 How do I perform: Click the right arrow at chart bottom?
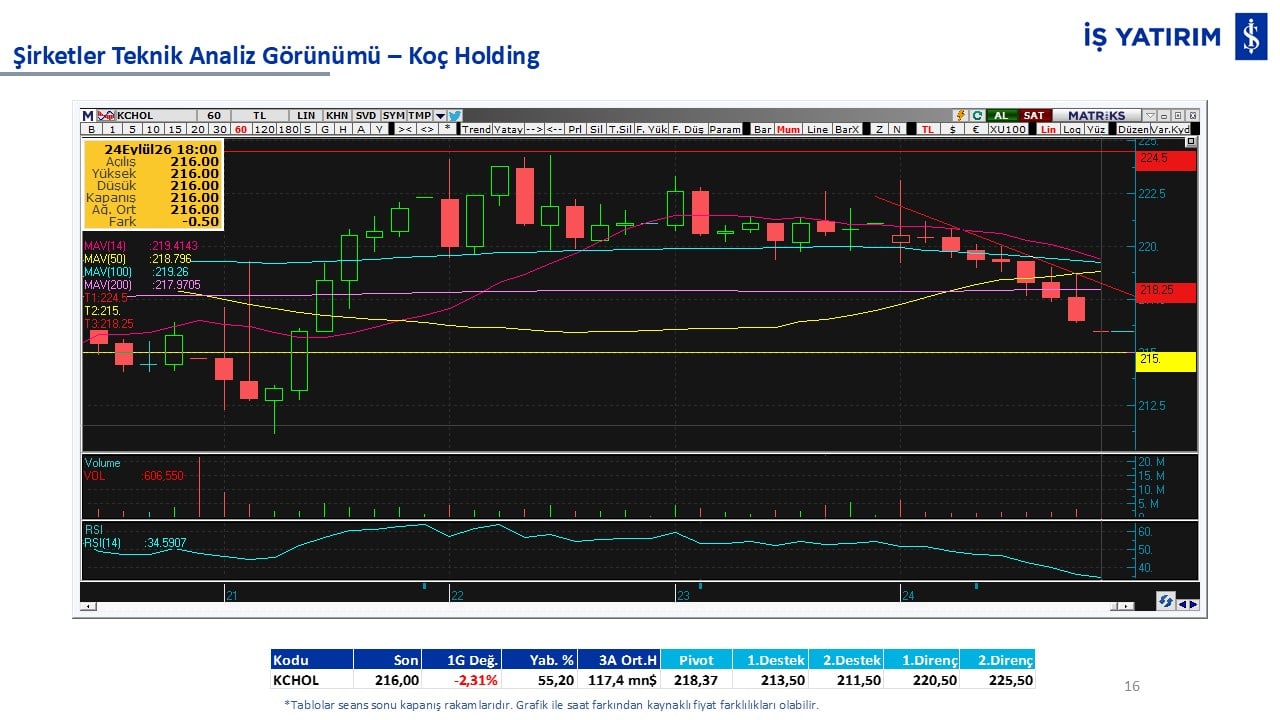pyautogui.click(x=1193, y=603)
